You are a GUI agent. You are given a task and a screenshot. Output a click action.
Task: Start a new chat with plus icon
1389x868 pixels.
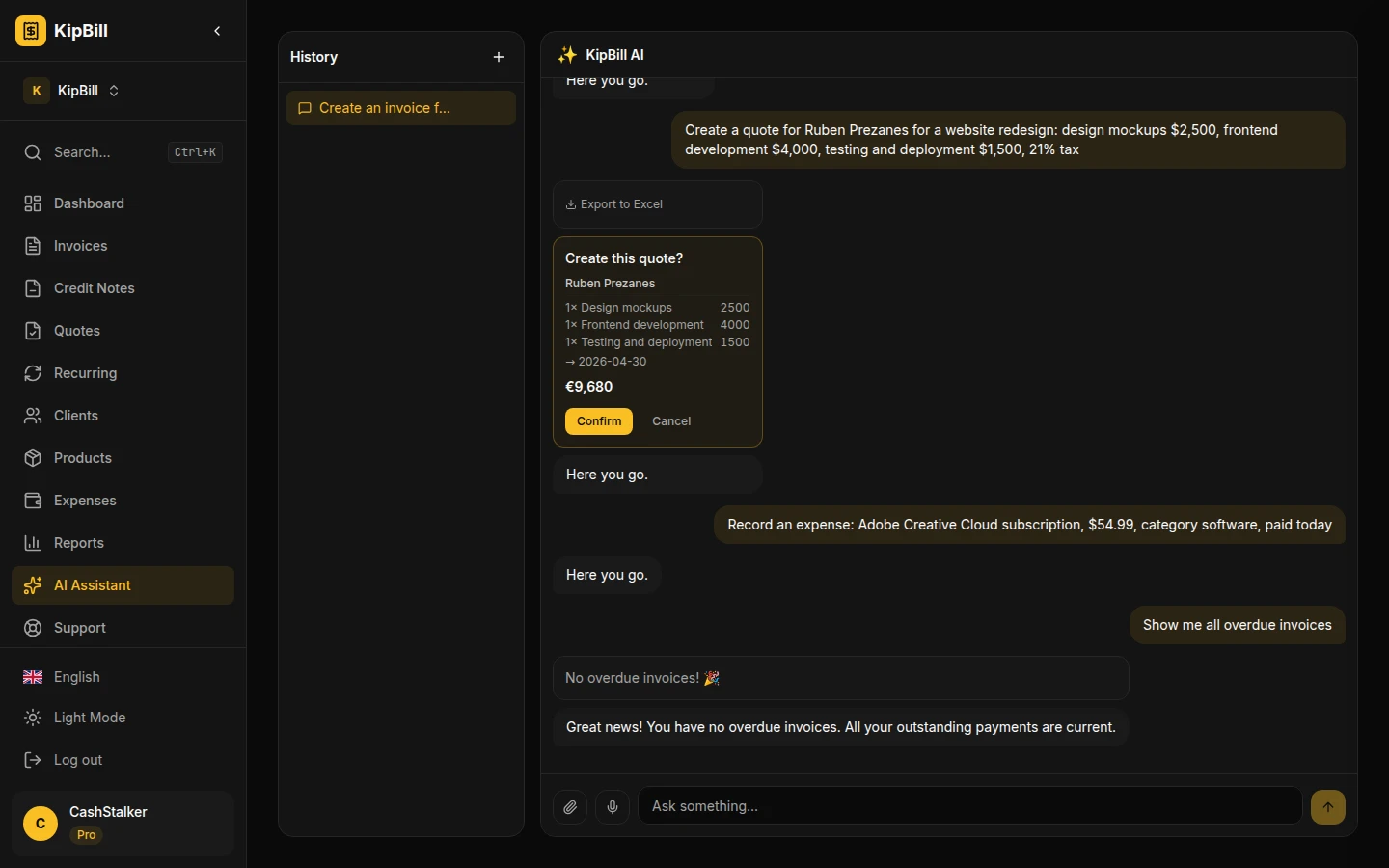pyautogui.click(x=499, y=57)
